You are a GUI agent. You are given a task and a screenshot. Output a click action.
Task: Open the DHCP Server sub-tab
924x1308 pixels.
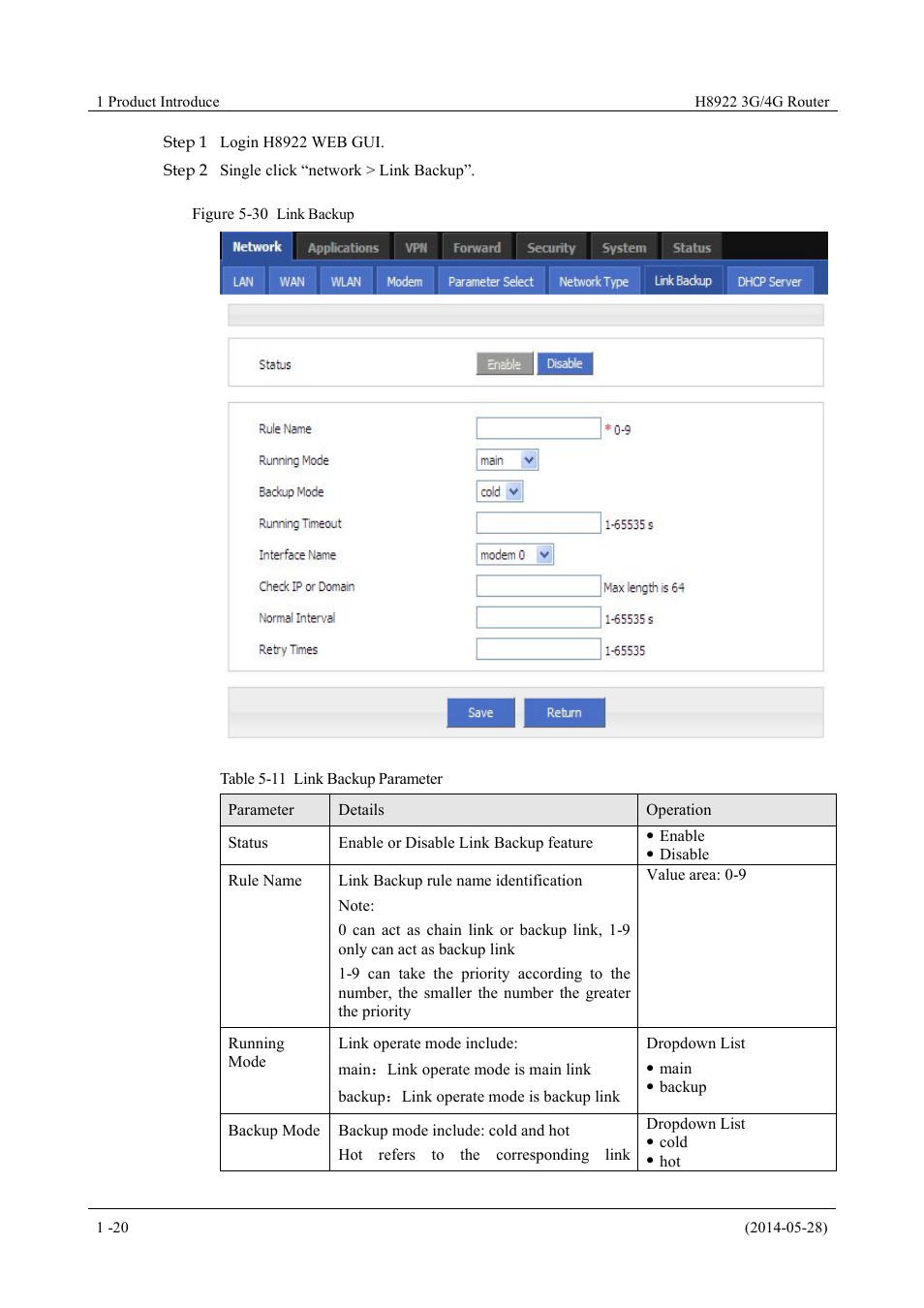point(770,282)
